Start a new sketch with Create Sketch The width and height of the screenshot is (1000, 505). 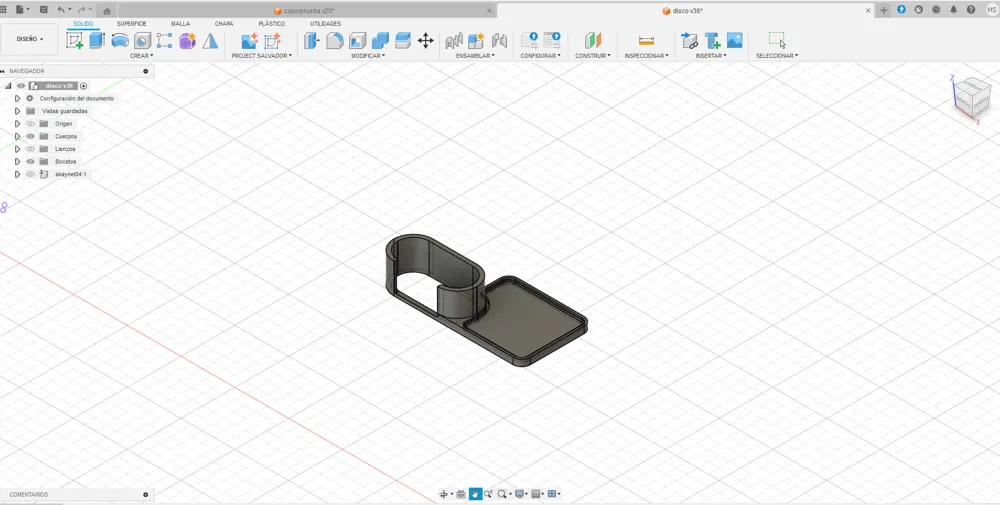(75, 41)
